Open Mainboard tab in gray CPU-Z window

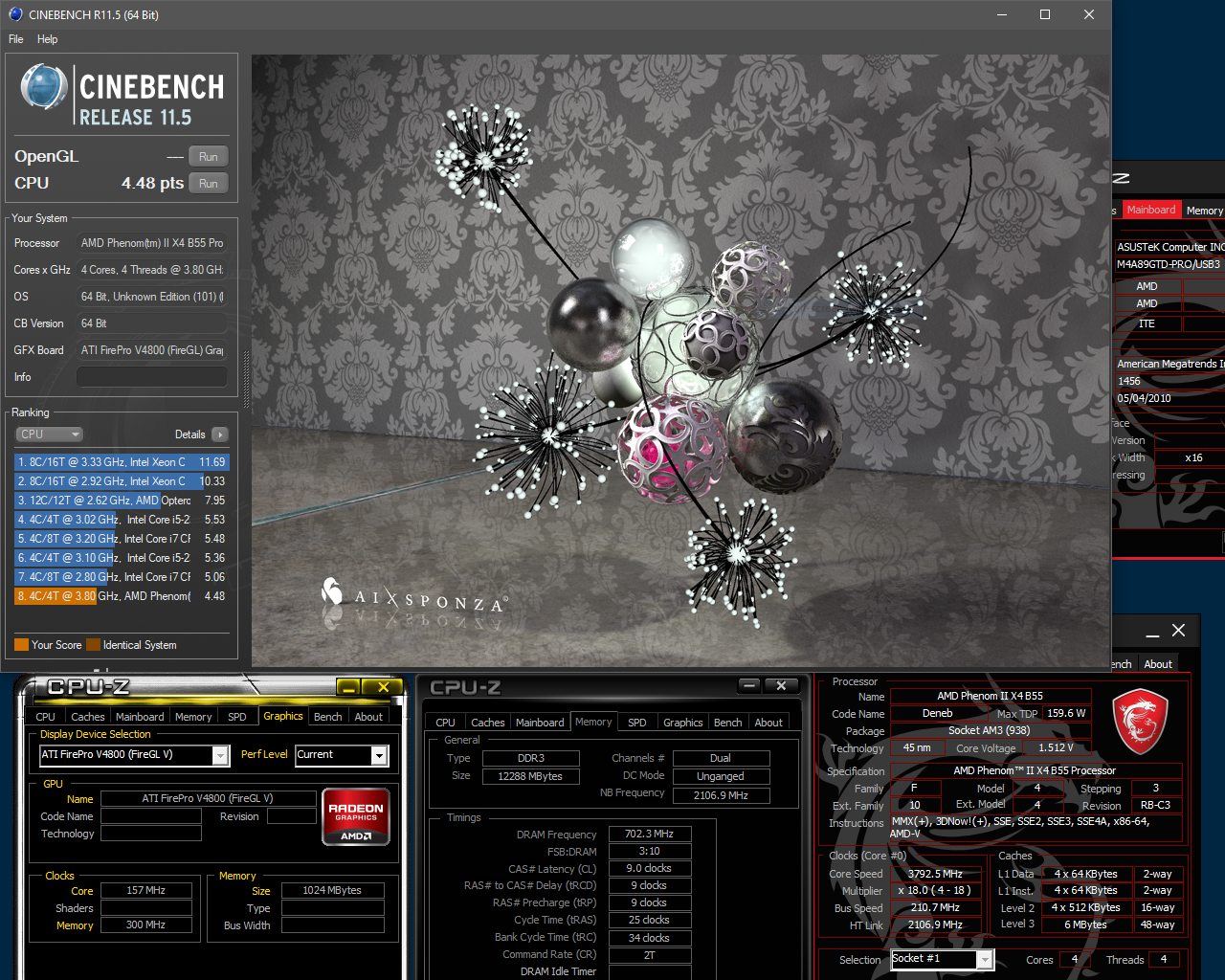[540, 723]
